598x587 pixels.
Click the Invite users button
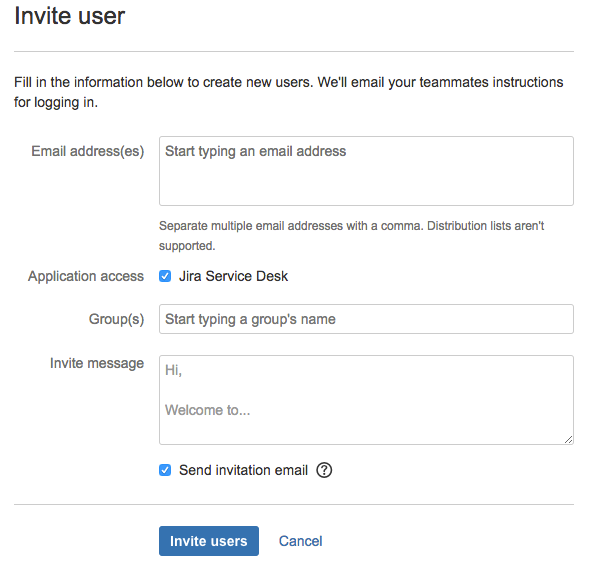[209, 541]
